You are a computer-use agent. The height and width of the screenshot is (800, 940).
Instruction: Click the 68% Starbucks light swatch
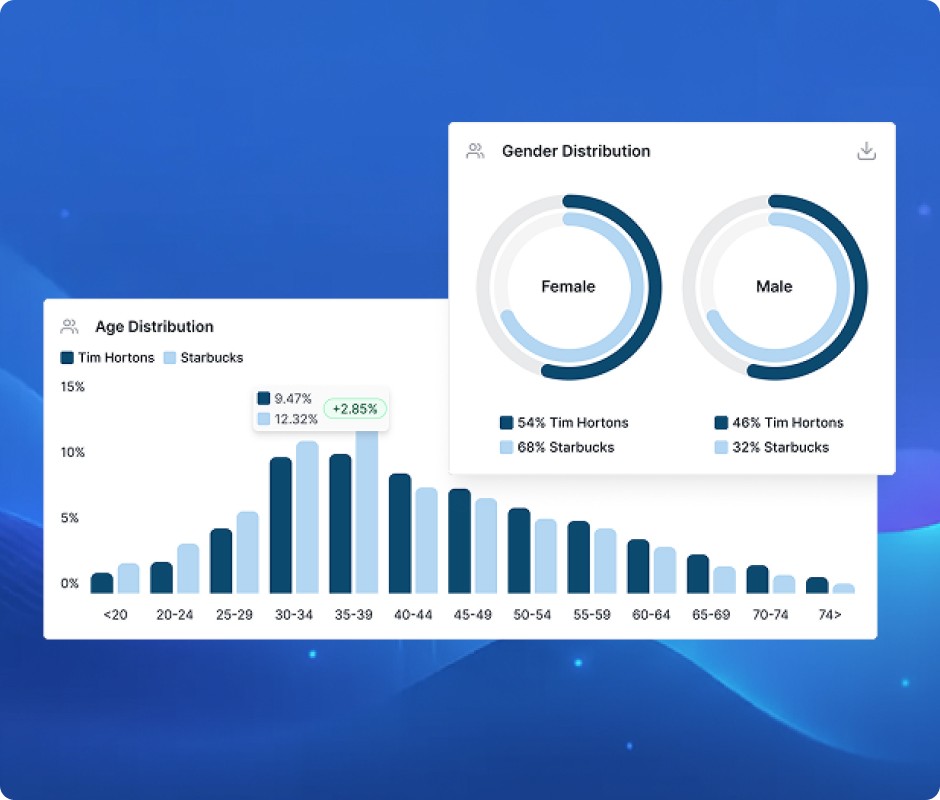506,447
